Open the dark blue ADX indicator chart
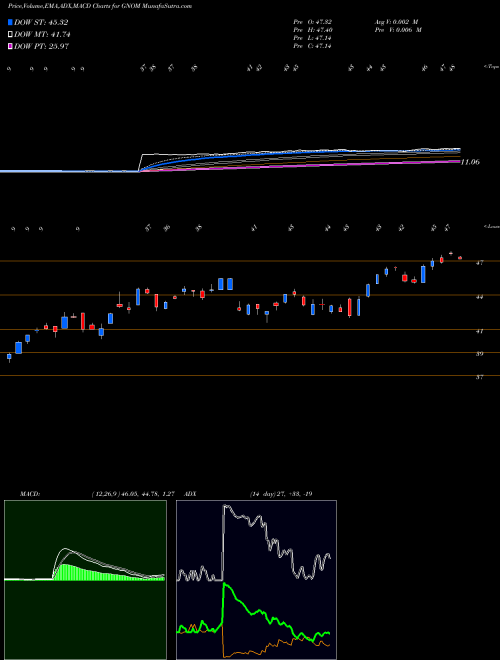The width and height of the screenshot is (500, 660). click(x=256, y=580)
